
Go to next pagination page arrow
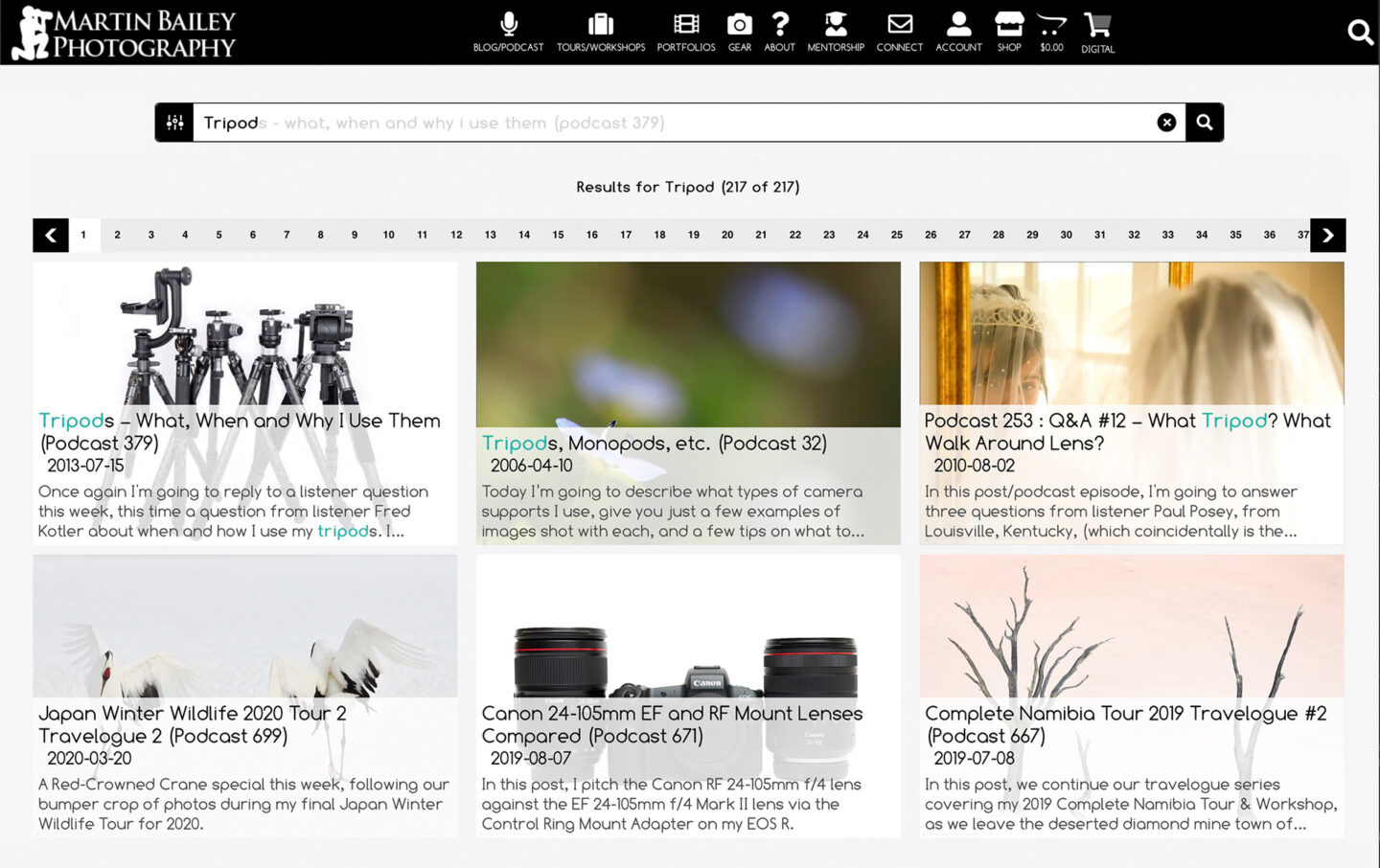point(1327,235)
